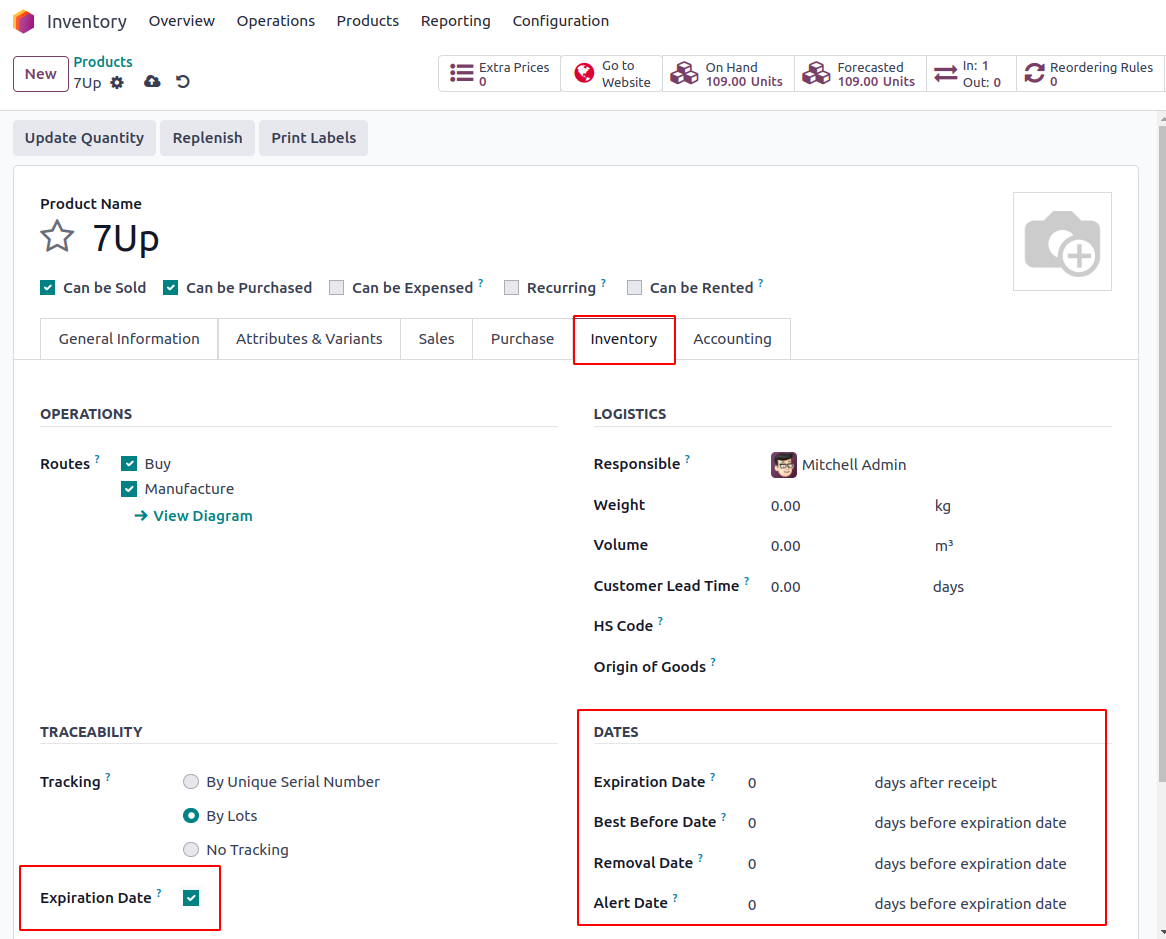The width and height of the screenshot is (1166, 939).
Task: Open Extra Prices list stat button
Action: click(500, 74)
